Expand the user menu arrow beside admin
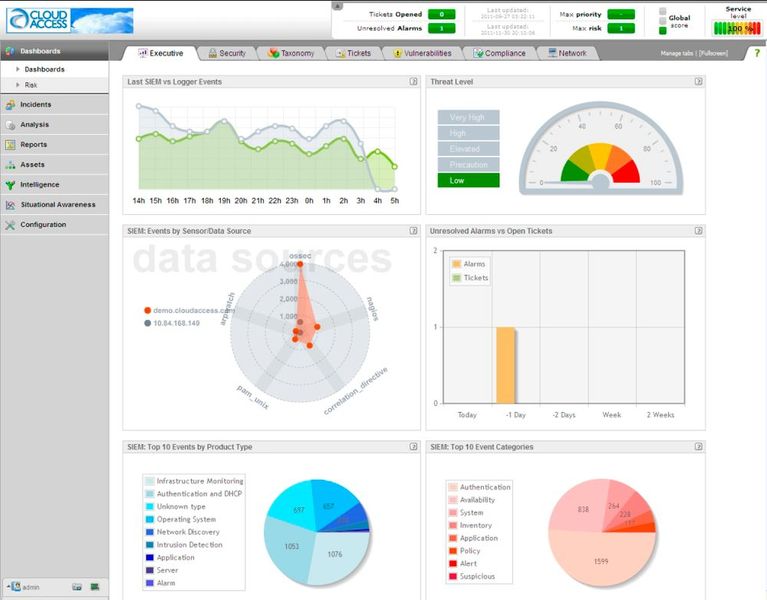This screenshot has width=767, height=600. [x=8, y=585]
